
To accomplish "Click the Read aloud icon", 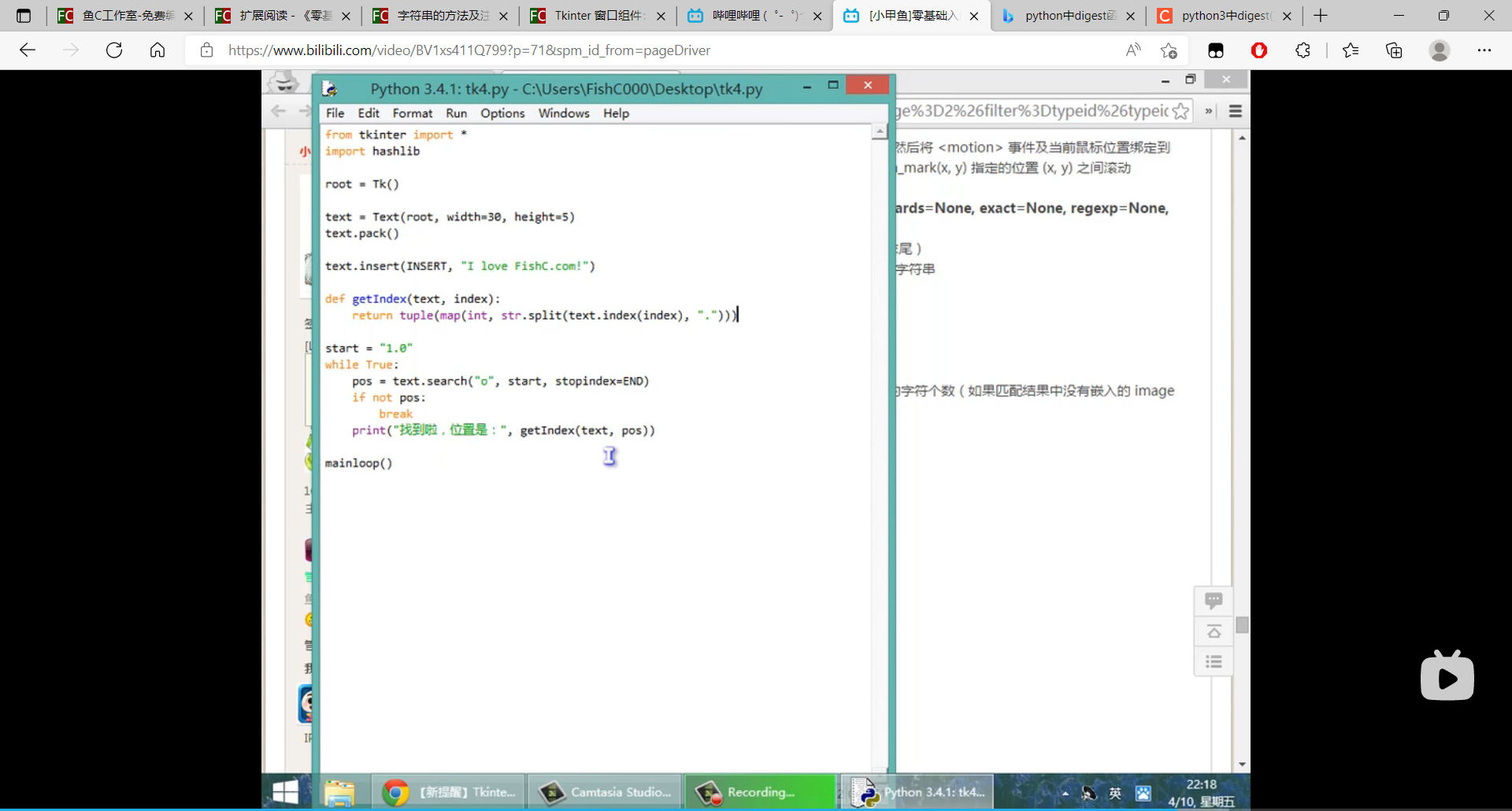I will [1133, 50].
